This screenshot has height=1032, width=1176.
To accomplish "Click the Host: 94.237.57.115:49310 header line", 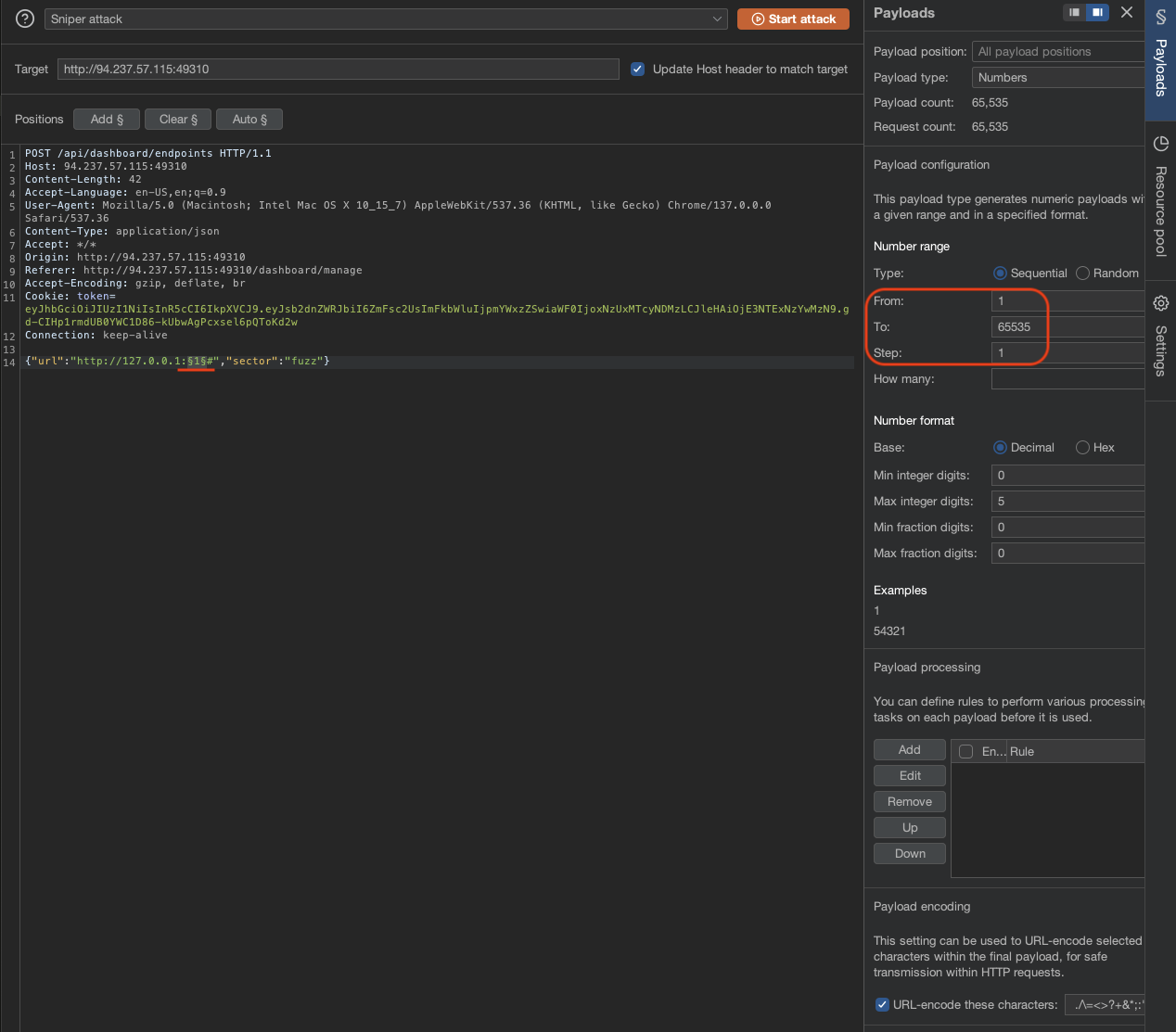I will 106,167.
